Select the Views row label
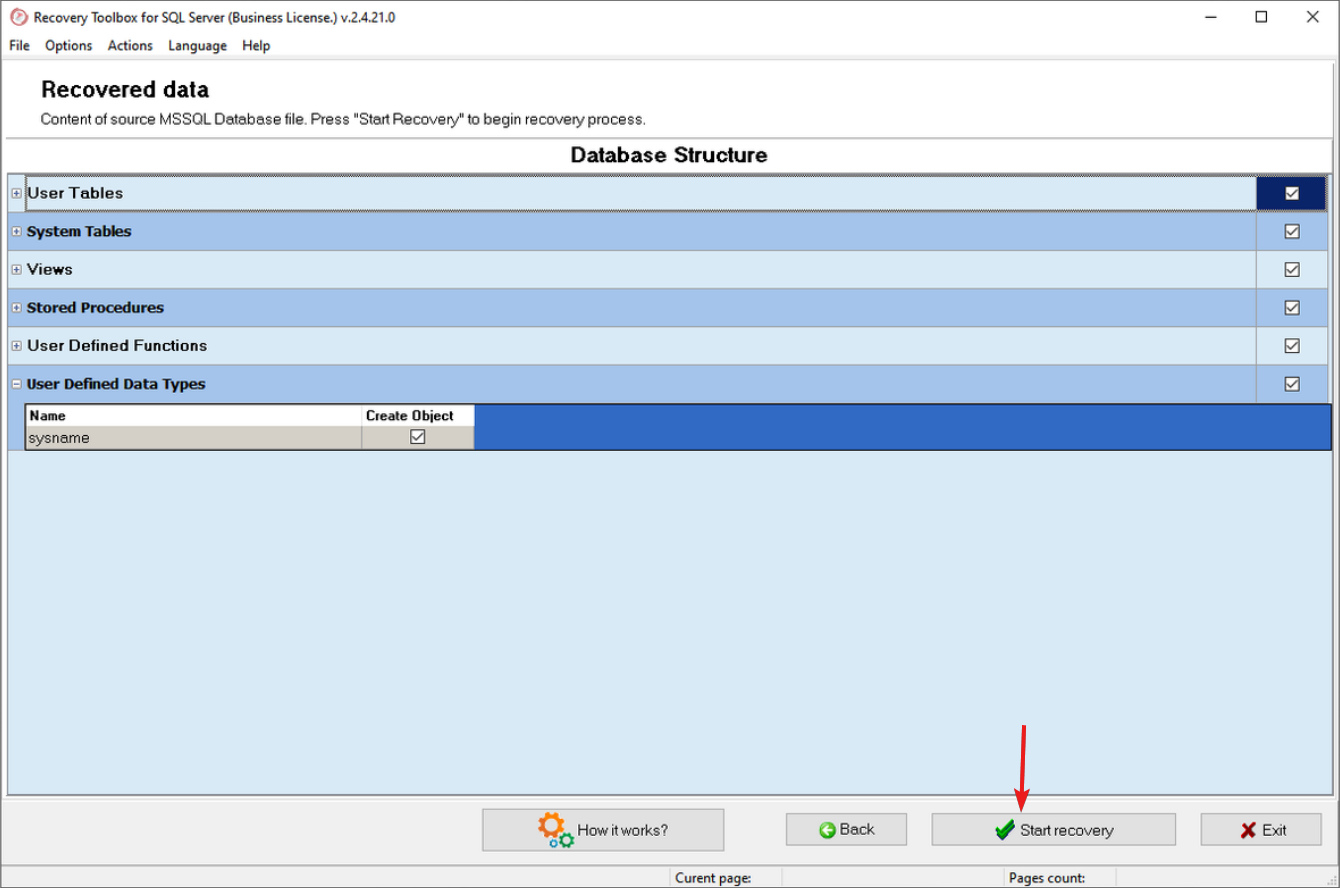1340x888 pixels. coord(50,269)
